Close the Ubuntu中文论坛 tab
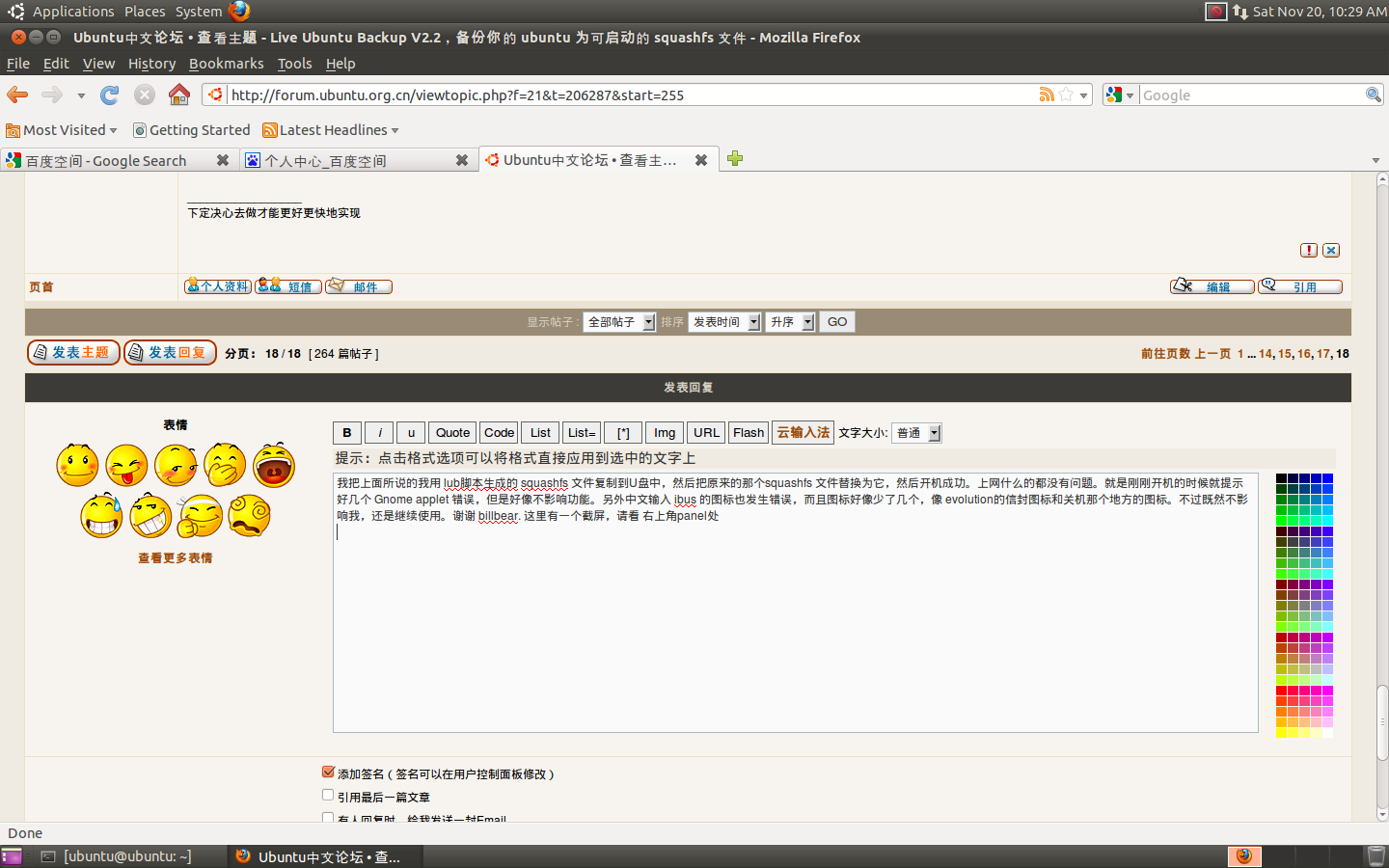This screenshot has height=868, width=1389. tap(701, 160)
